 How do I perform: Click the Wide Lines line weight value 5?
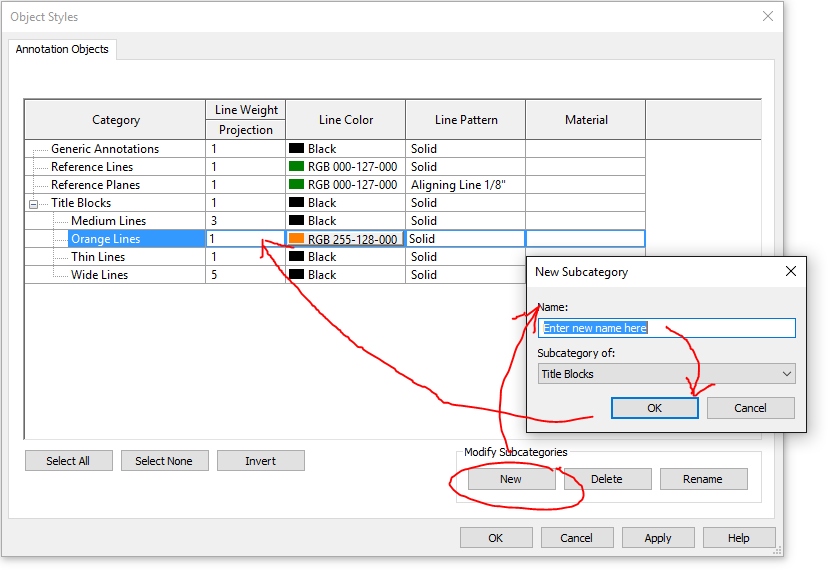(245, 275)
